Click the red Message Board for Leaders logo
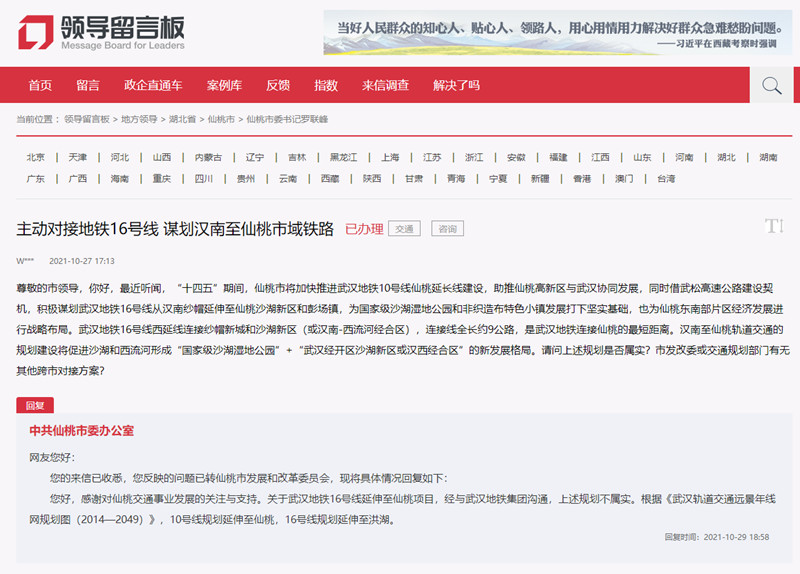The width and height of the screenshot is (800, 574). click(100, 32)
